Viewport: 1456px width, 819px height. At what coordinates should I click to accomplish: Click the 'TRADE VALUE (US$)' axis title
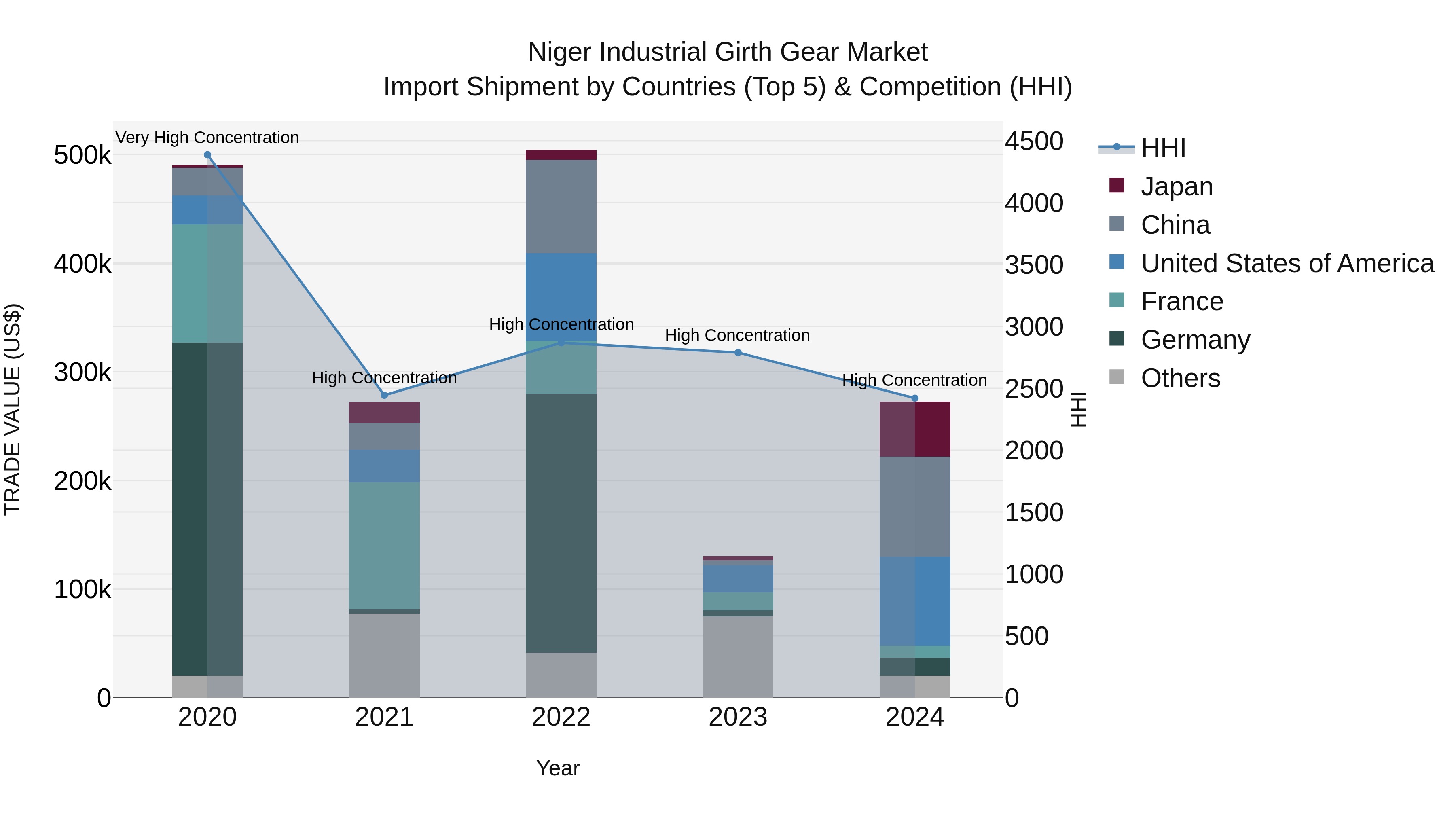coord(13,409)
